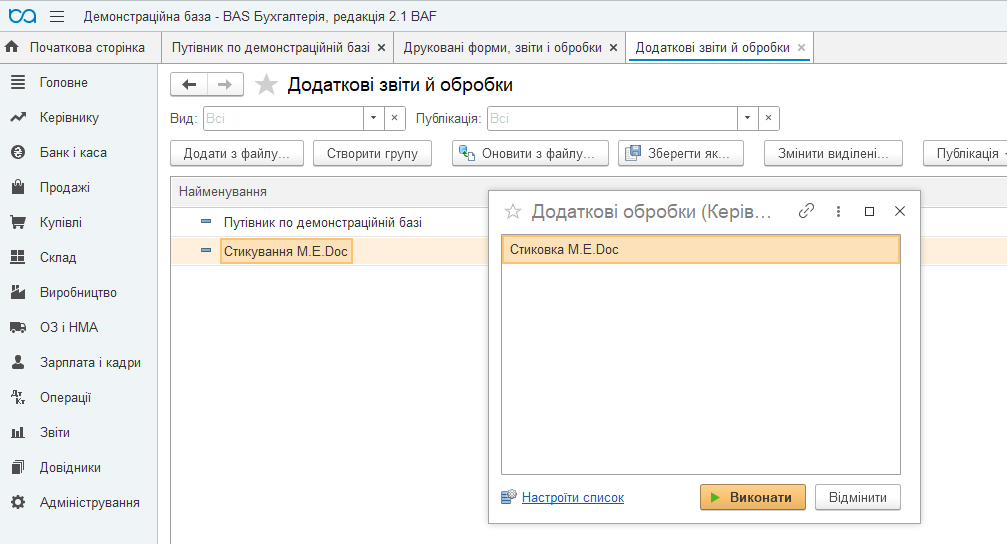Switch to Друковані форми, звіти і обробки tab

coord(502,47)
